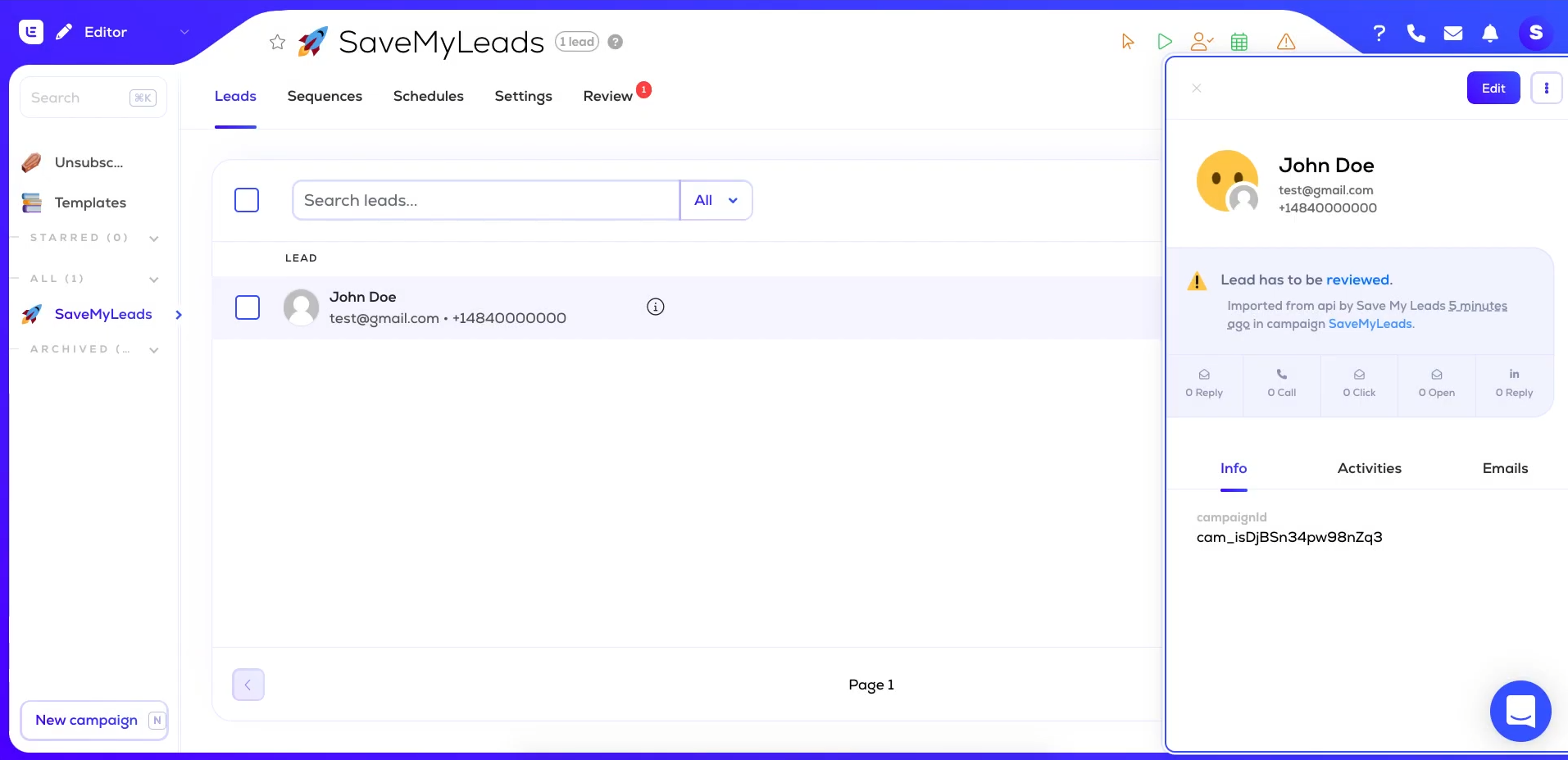Screen dimensions: 1568x760
Task: Open the All filter dropdown
Action: point(716,200)
